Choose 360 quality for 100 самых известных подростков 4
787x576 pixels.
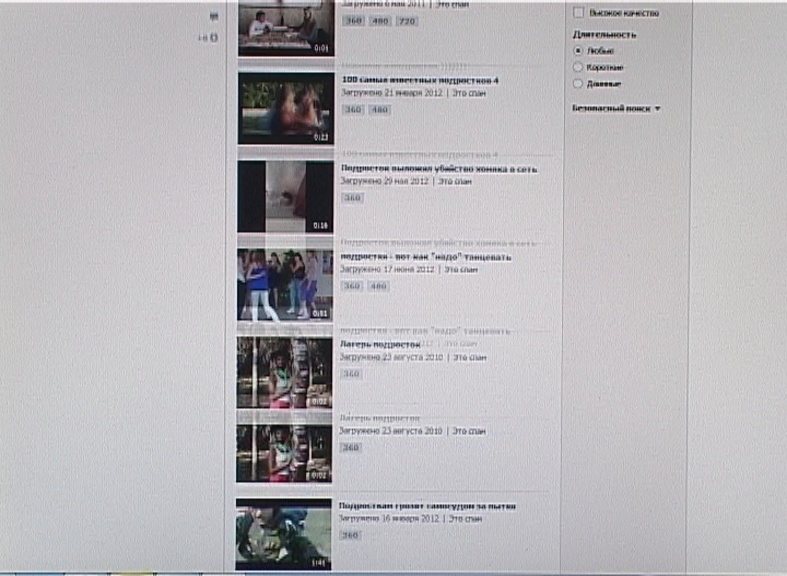353,109
